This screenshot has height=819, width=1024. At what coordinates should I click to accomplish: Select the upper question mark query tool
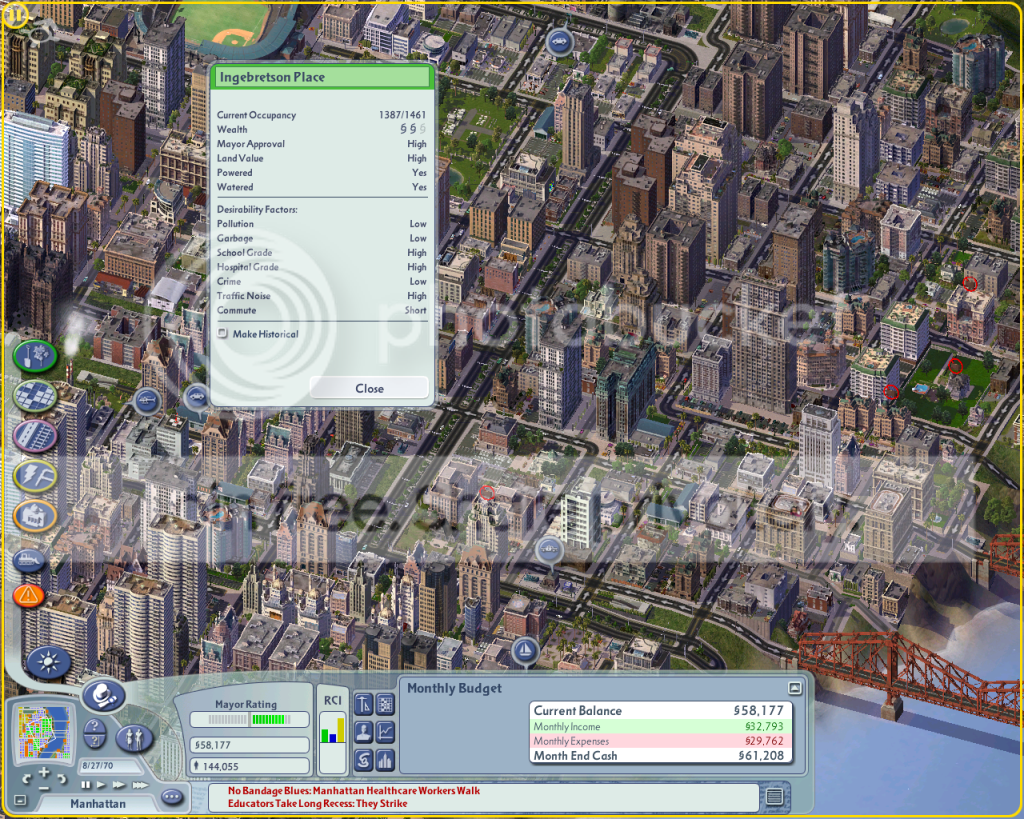(95, 726)
